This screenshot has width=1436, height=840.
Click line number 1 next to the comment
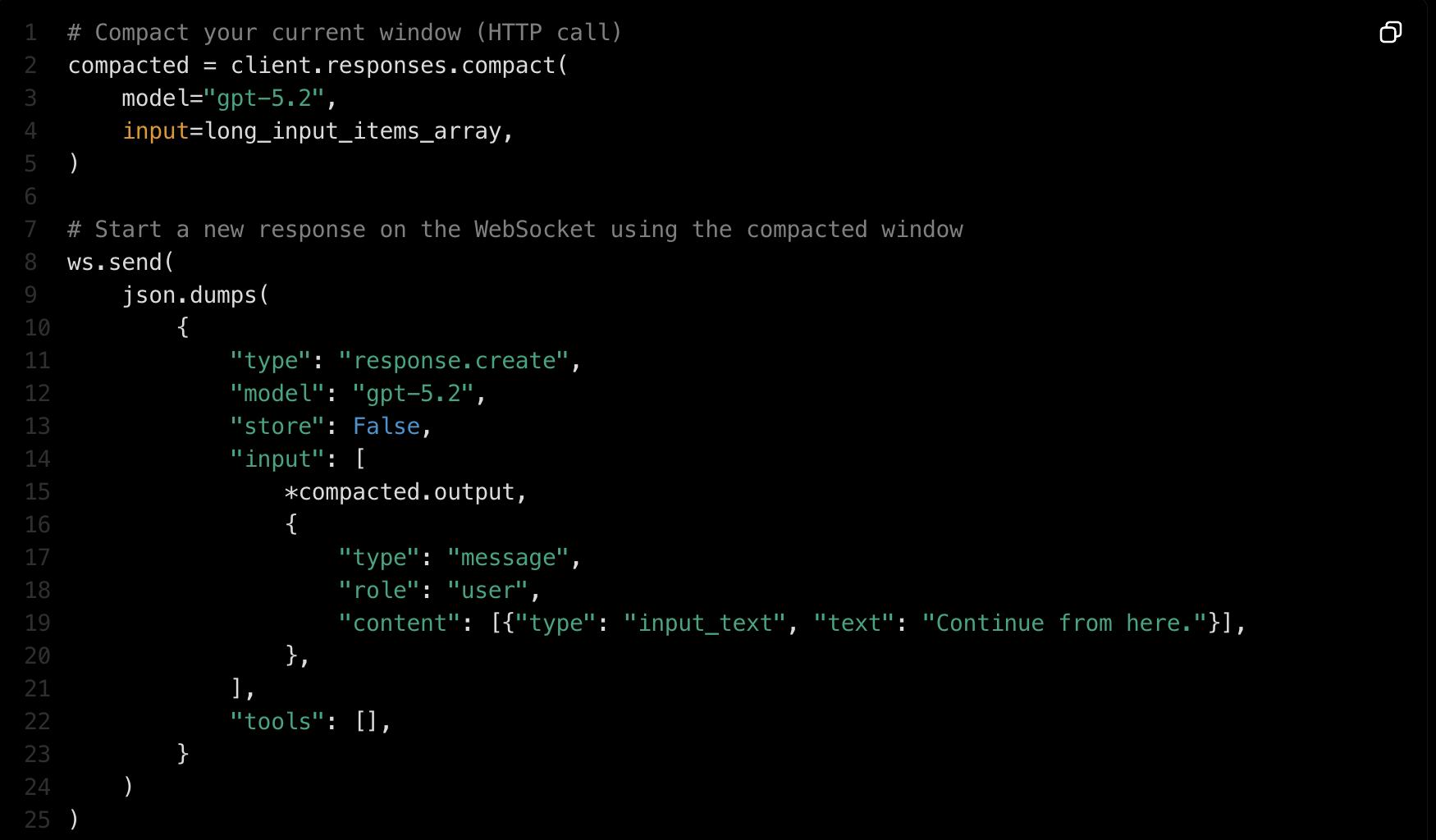[x=30, y=33]
